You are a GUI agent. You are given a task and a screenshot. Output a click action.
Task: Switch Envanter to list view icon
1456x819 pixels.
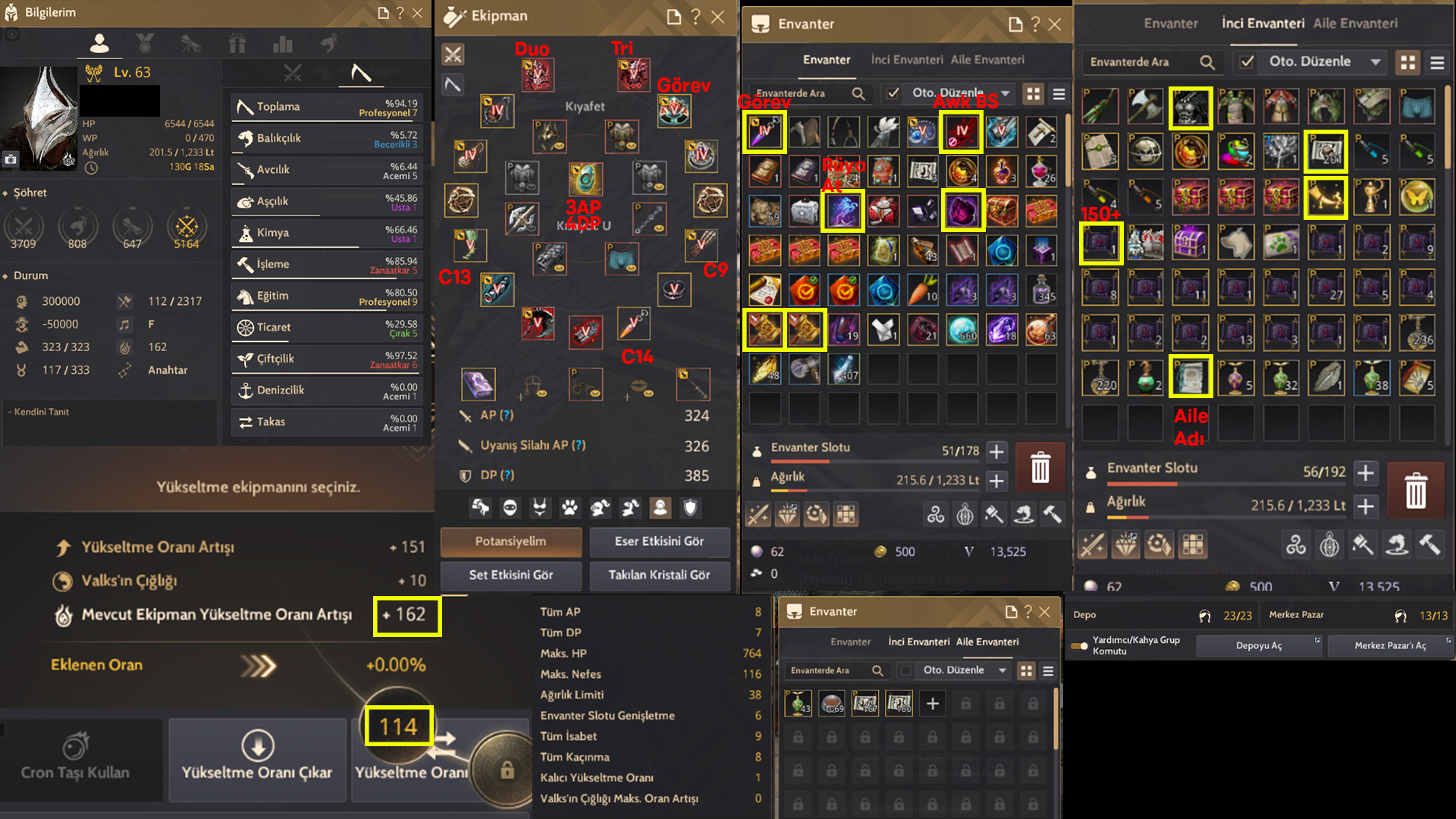1059,93
